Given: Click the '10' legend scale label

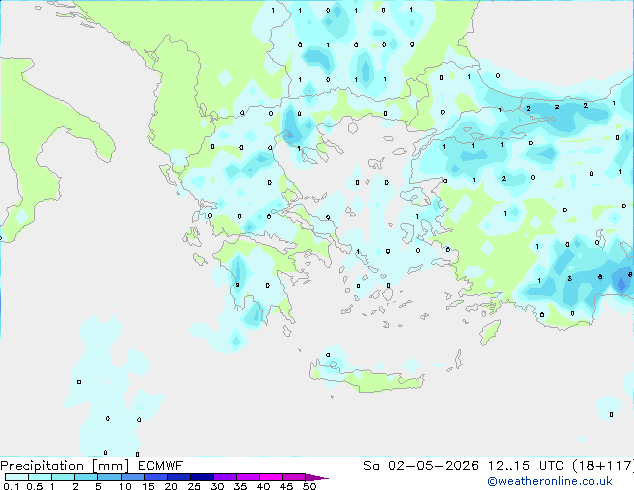Looking at the screenshot, I should tap(125, 486).
